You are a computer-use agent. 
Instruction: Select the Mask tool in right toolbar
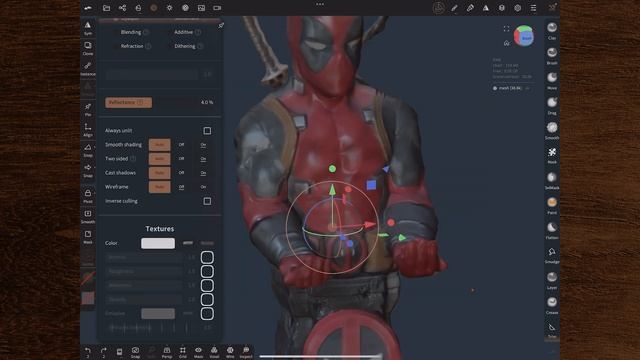tap(552, 156)
